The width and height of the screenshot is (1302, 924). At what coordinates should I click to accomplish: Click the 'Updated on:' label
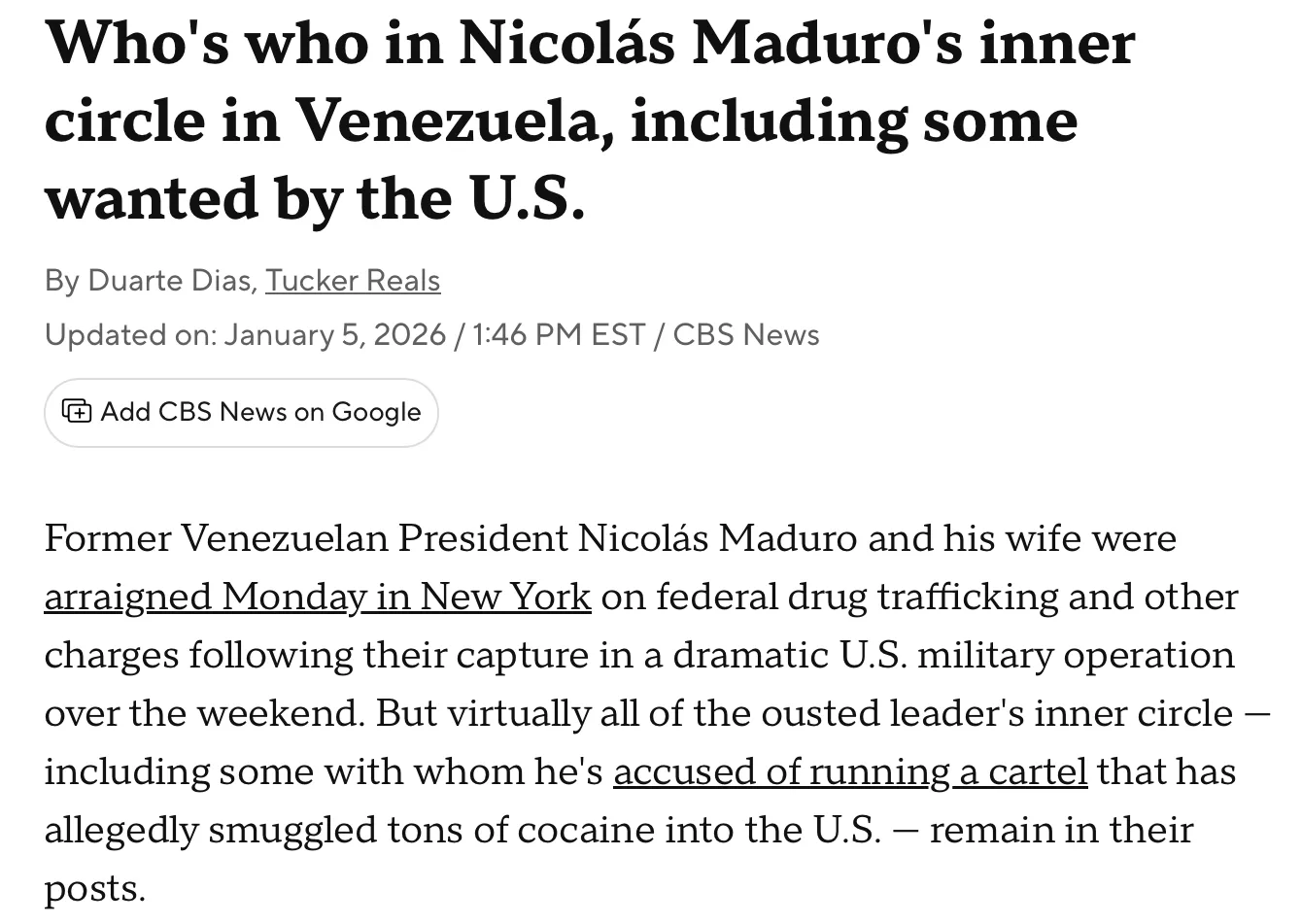point(131,335)
